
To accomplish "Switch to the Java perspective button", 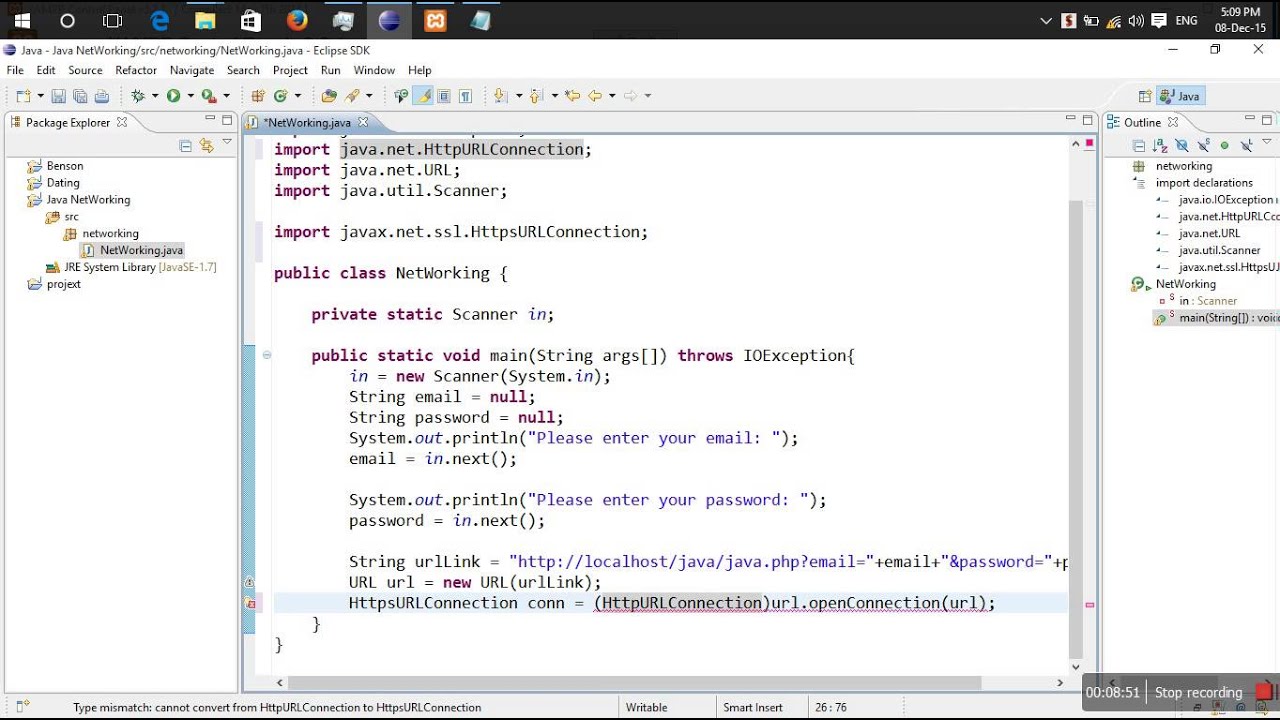I will [x=1180, y=96].
